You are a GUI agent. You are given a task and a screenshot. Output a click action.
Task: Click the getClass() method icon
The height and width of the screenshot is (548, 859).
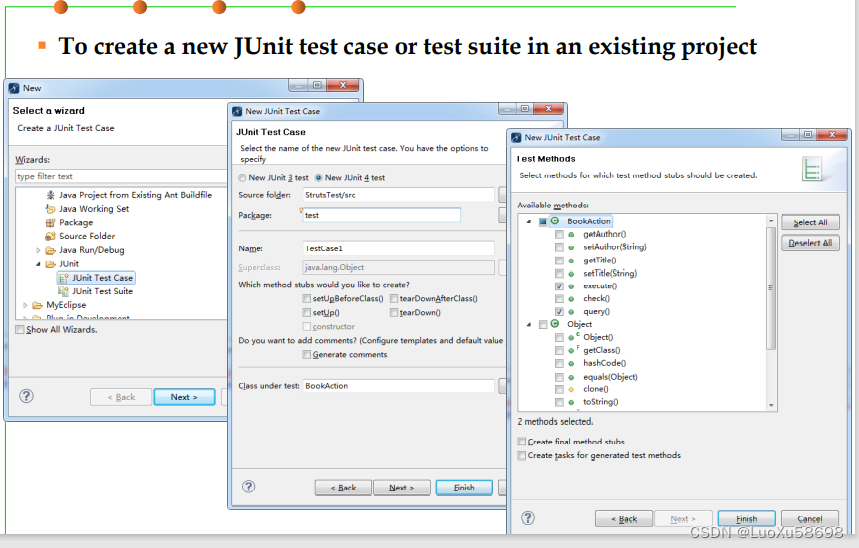(x=573, y=350)
